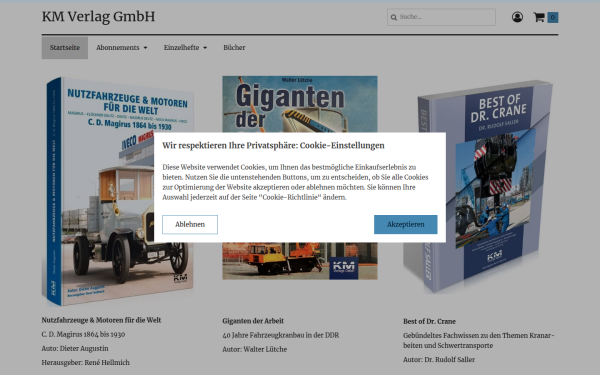Expand the Einzelhefte dropdown menu
Image resolution: width=600 pixels, height=375 pixels.
pyautogui.click(x=185, y=48)
